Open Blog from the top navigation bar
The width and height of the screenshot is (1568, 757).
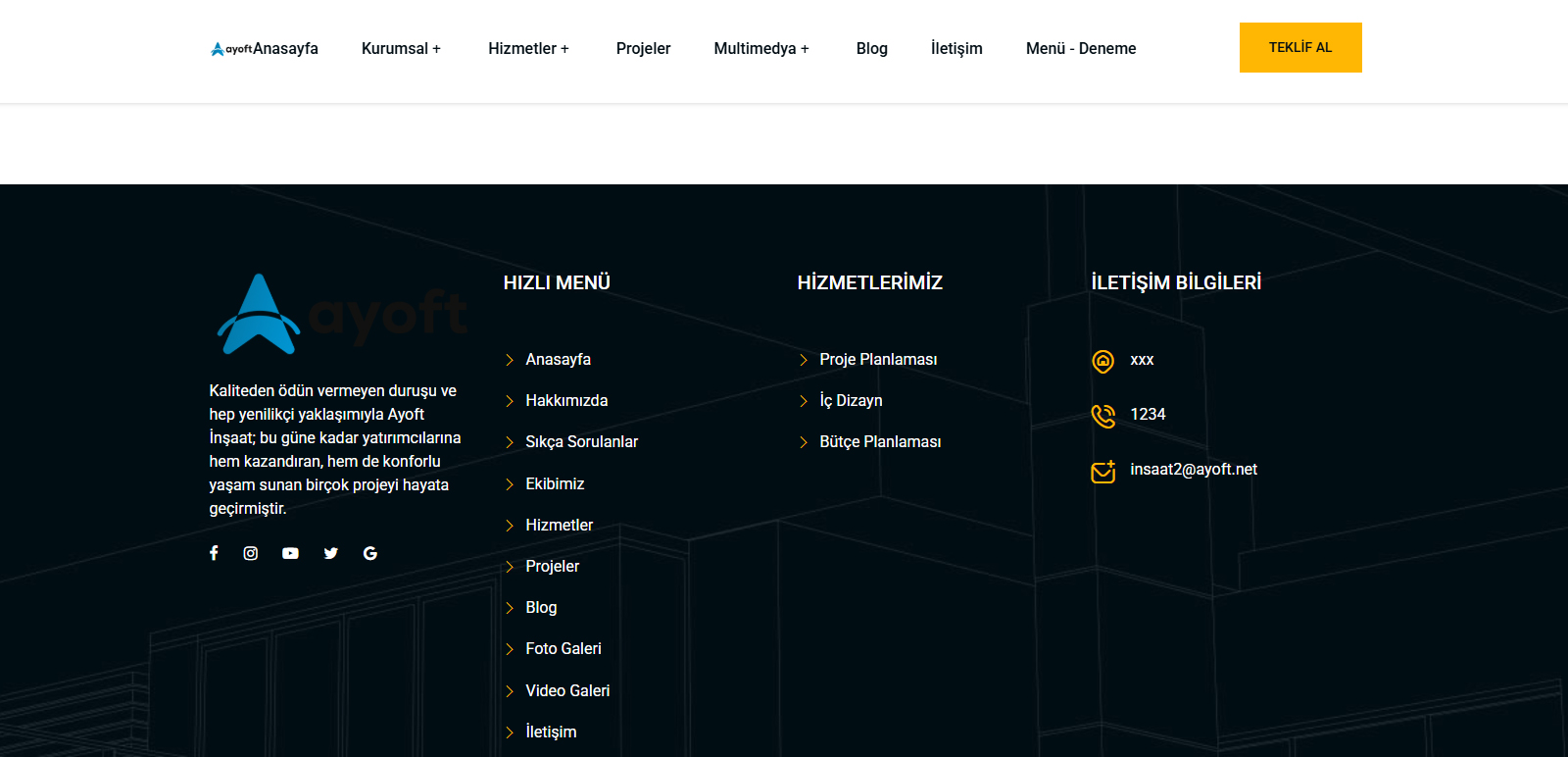point(871,49)
